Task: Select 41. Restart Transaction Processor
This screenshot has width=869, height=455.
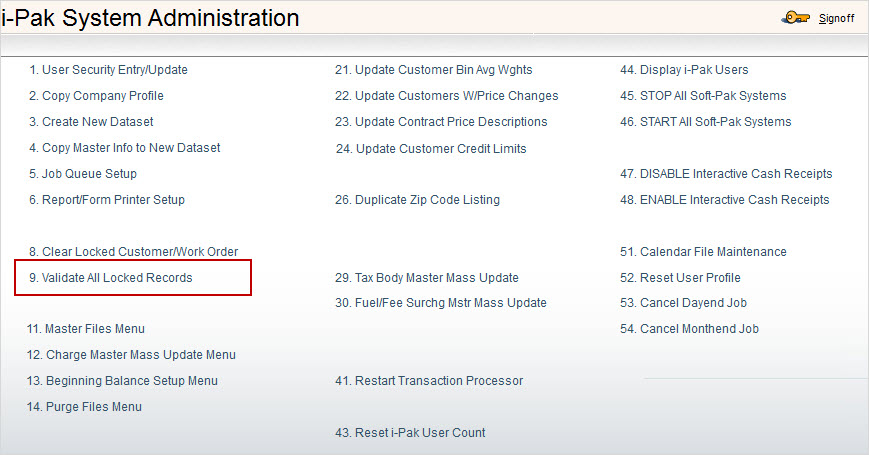Action: [429, 381]
